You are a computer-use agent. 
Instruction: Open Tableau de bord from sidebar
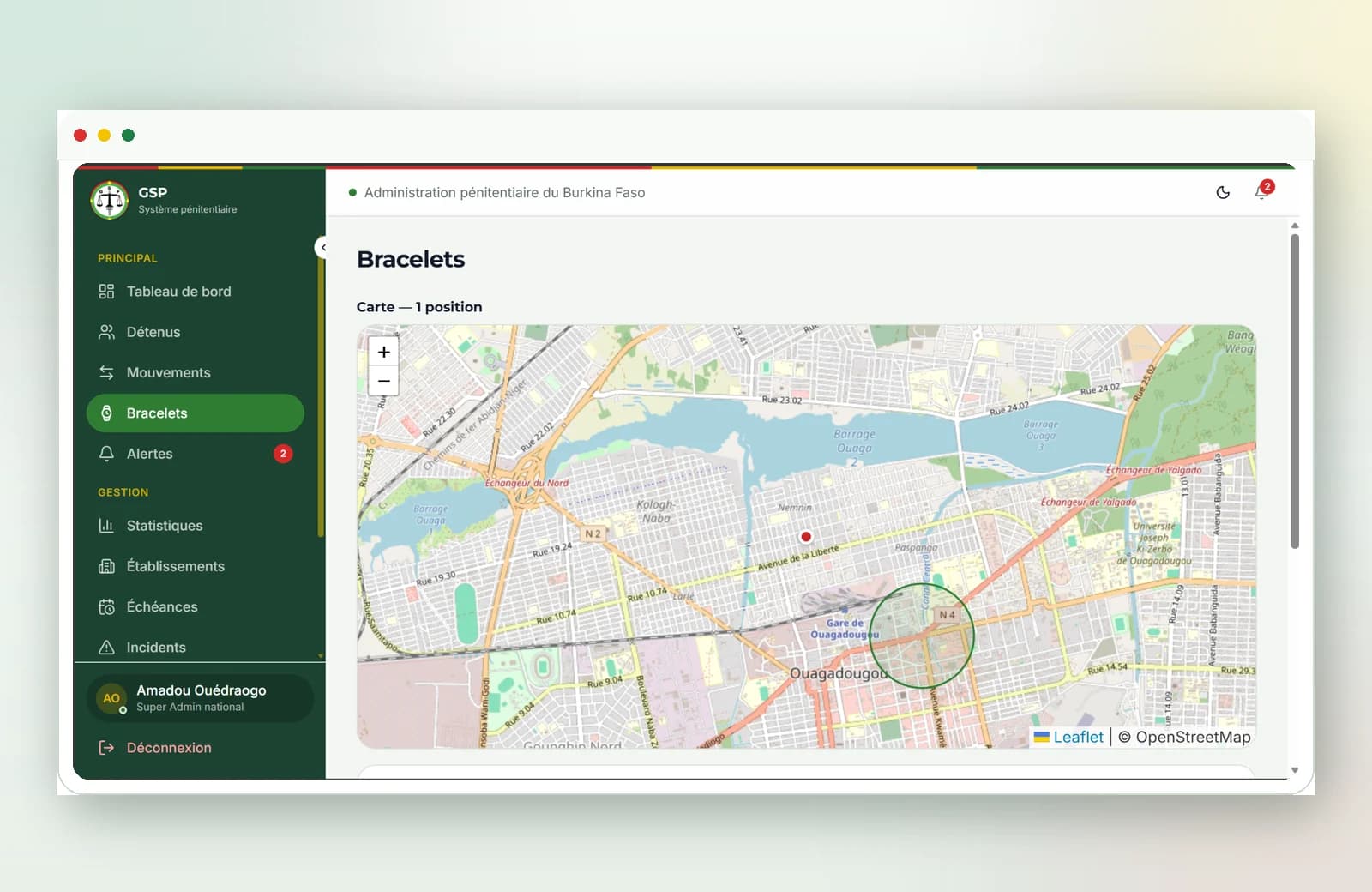click(x=196, y=292)
